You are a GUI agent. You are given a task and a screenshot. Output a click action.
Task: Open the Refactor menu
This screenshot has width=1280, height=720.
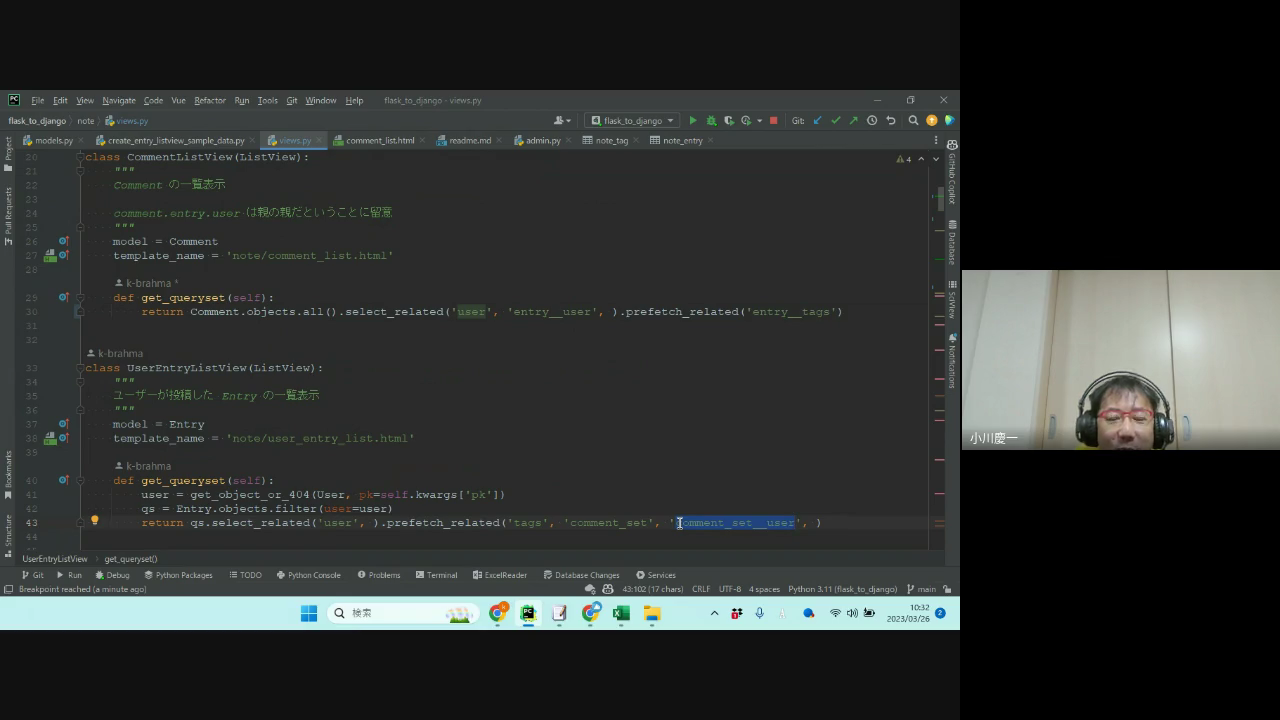tap(209, 101)
